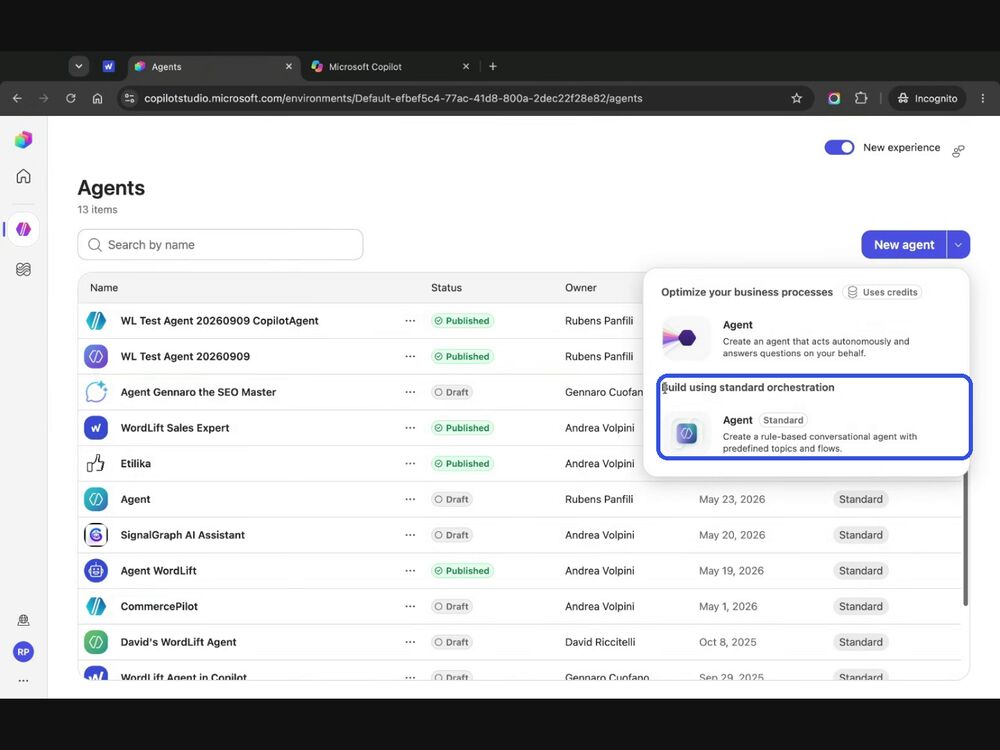The width and height of the screenshot is (1000, 750).
Task: Click the Etilika thumbs-up agent icon
Action: click(x=96, y=464)
